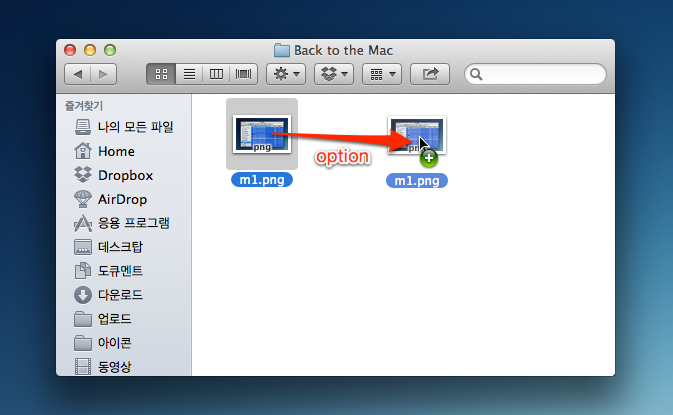Open Home in the sidebar
The width and height of the screenshot is (673, 415).
(x=116, y=151)
